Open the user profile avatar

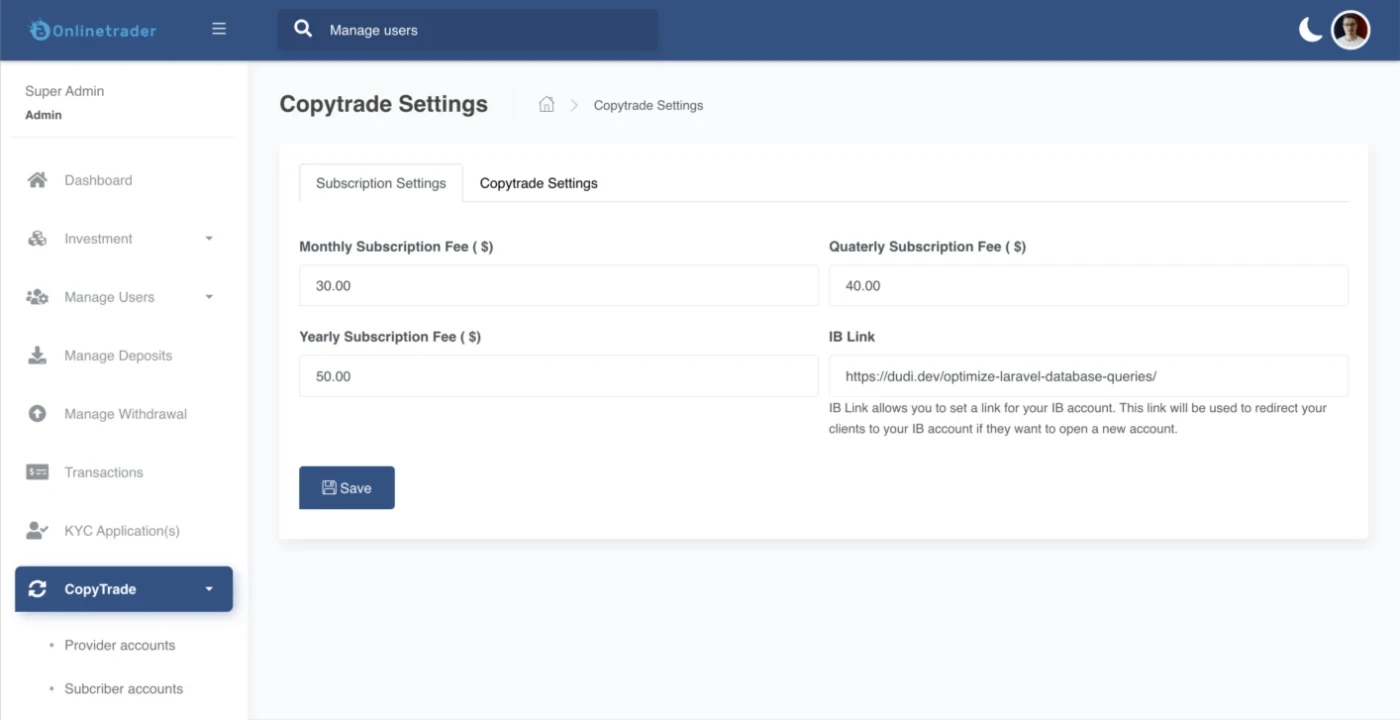[1350, 30]
